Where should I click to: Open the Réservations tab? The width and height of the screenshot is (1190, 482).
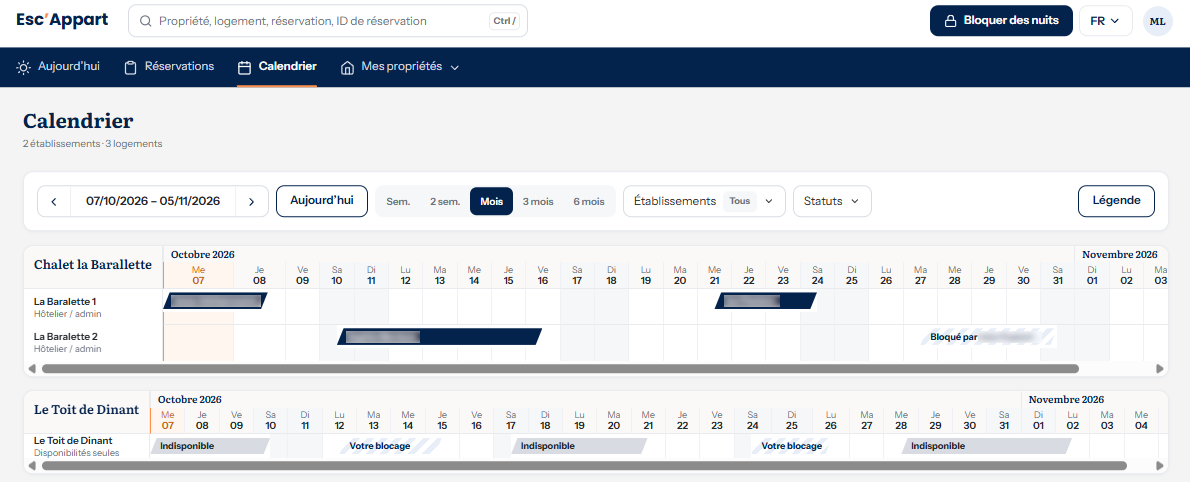click(169, 67)
